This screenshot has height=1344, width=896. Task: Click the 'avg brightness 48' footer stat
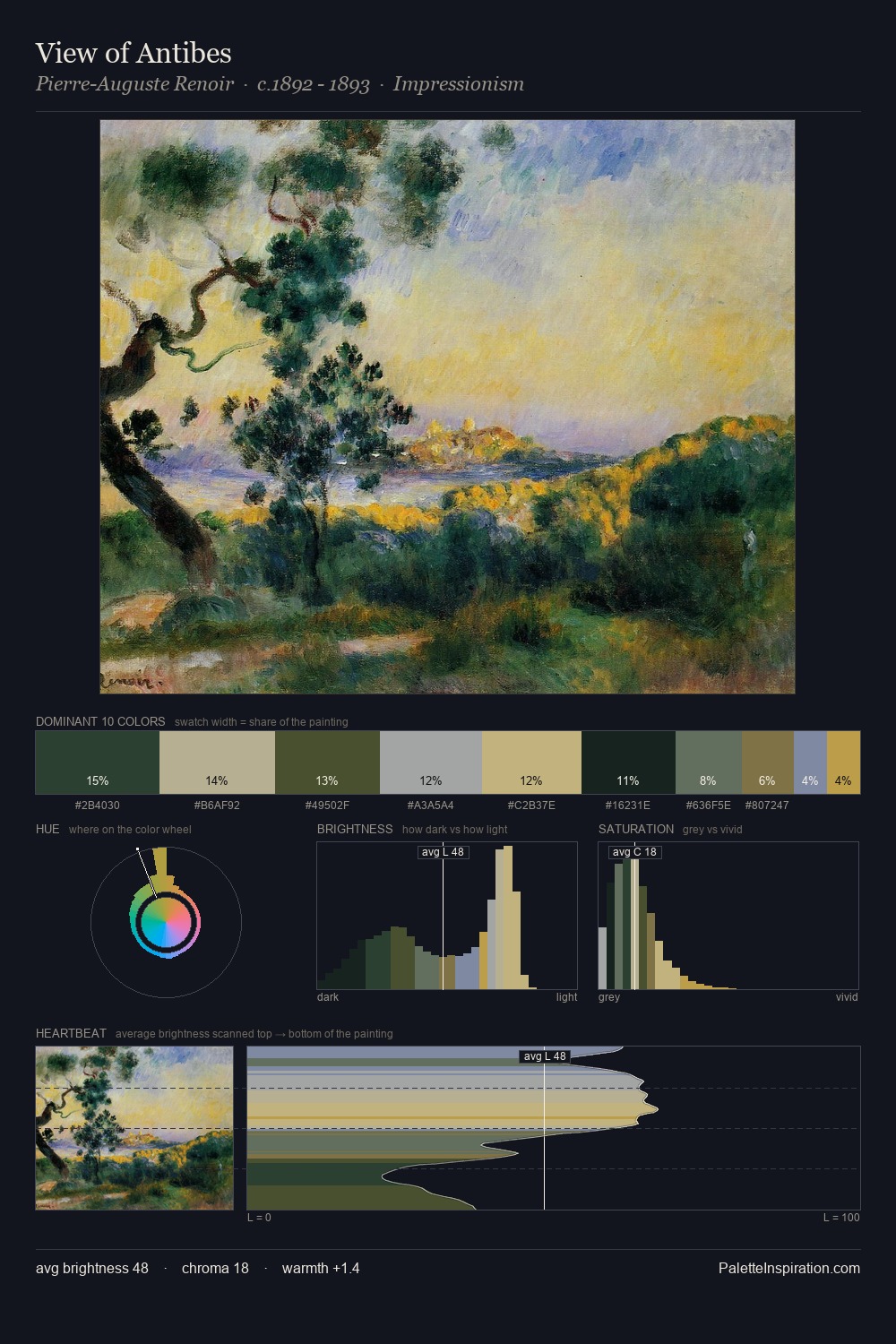coord(92,1268)
